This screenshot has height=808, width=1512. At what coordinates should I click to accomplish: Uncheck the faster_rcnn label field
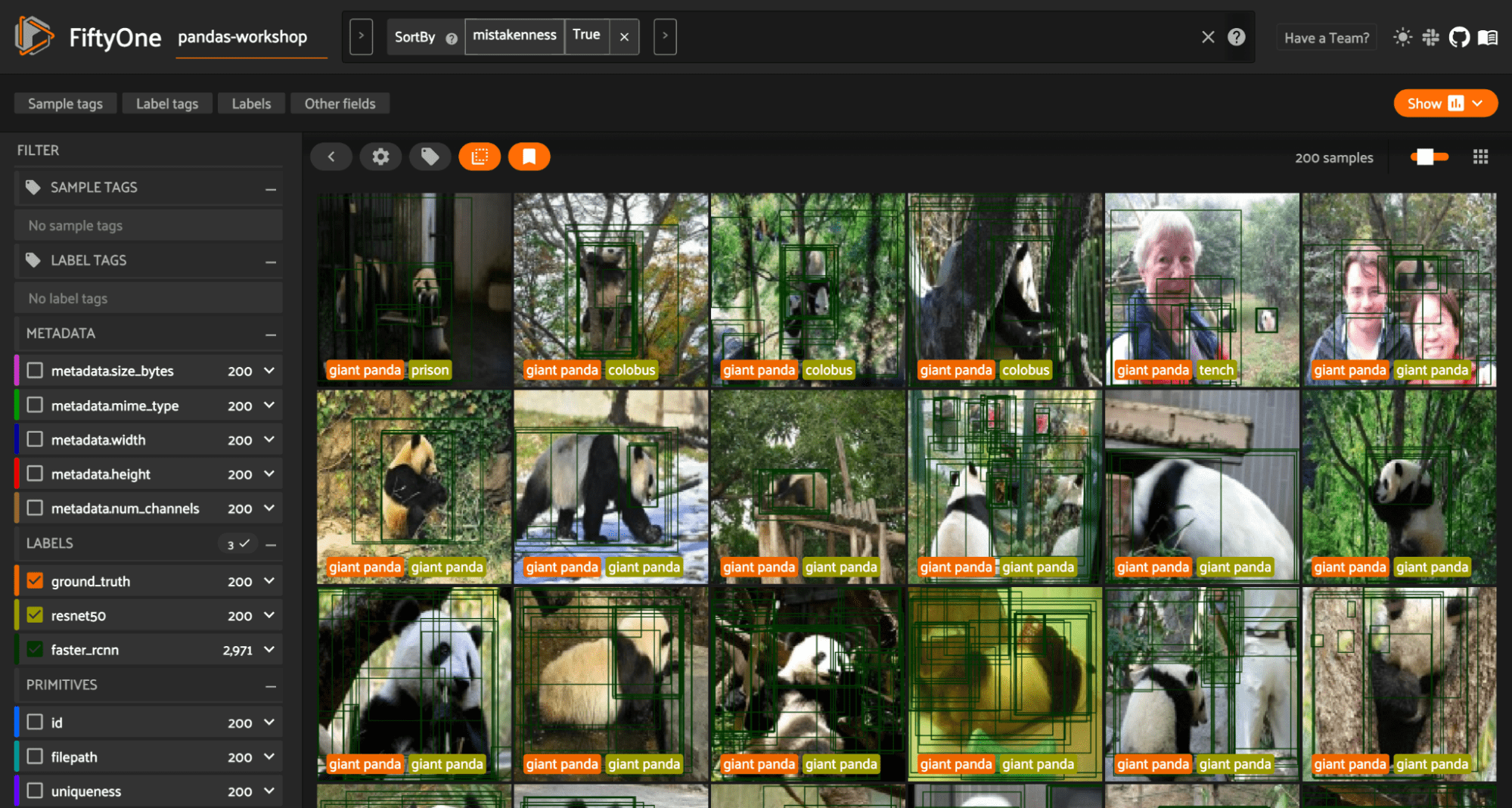[35, 649]
